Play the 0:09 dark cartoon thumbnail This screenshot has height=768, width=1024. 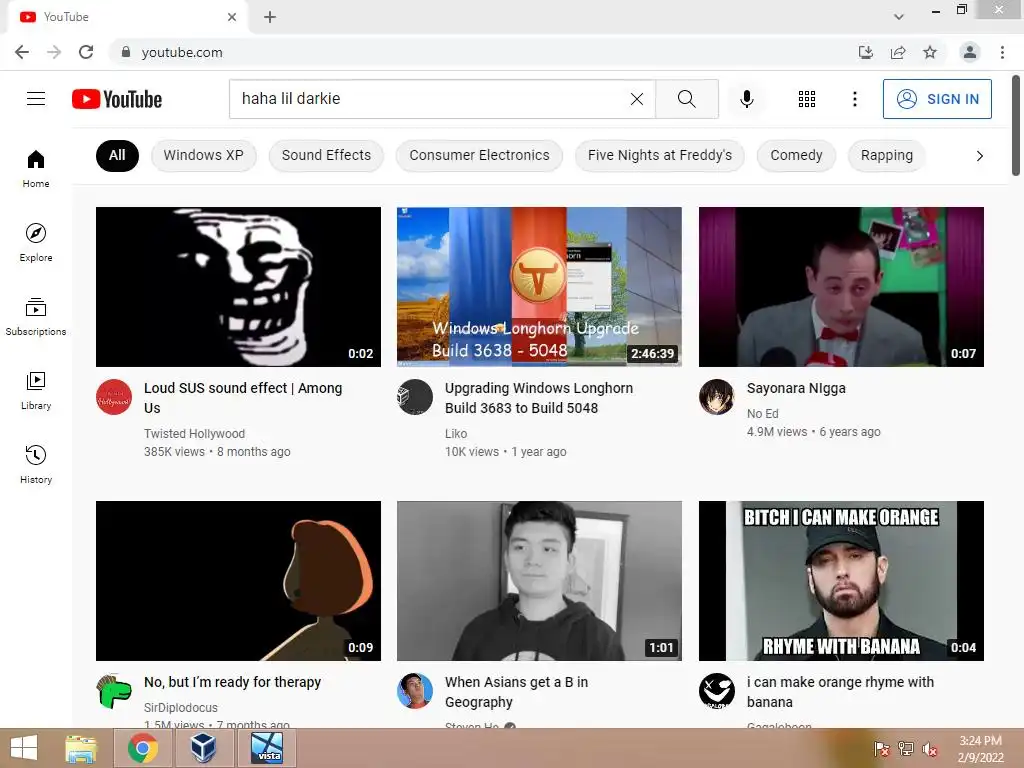tap(238, 581)
